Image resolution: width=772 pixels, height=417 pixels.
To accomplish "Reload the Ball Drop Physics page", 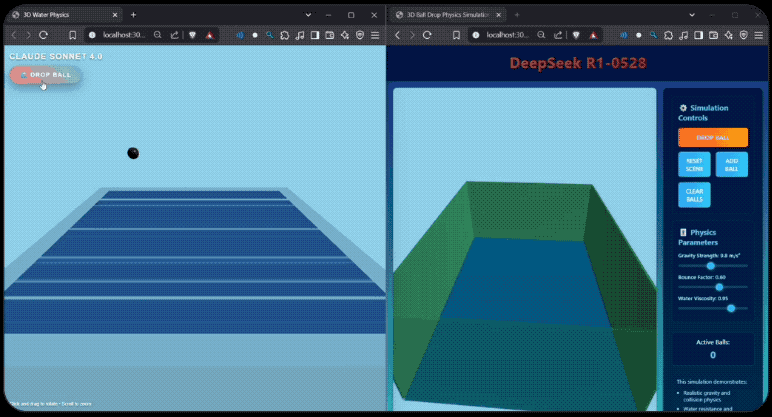I will click(x=427, y=35).
